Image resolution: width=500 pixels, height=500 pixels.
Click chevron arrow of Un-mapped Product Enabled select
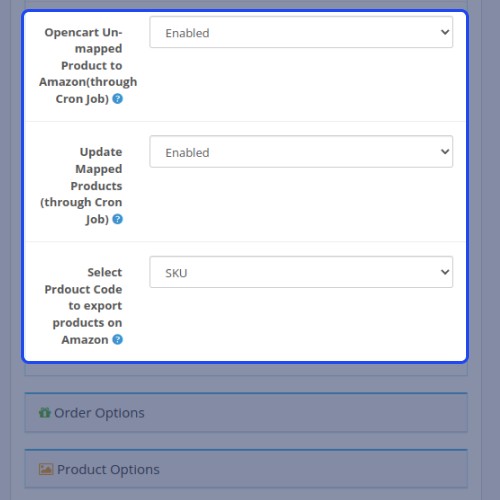point(445,32)
